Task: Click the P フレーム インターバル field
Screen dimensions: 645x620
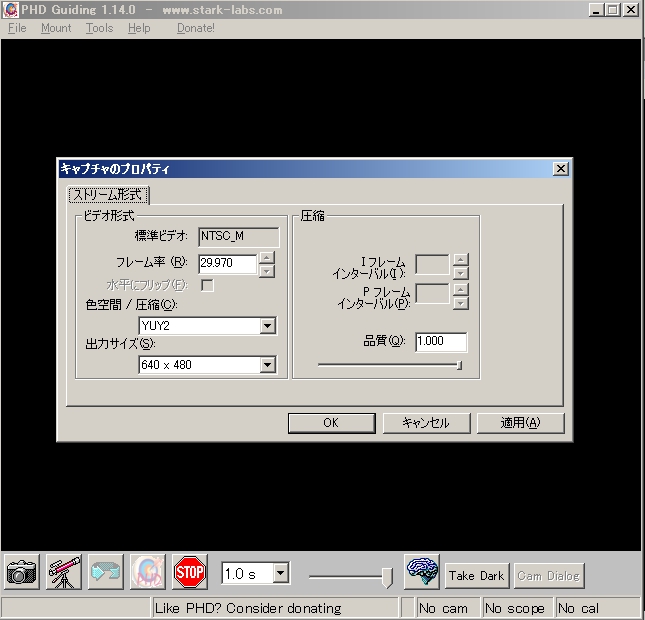Action: coord(432,294)
